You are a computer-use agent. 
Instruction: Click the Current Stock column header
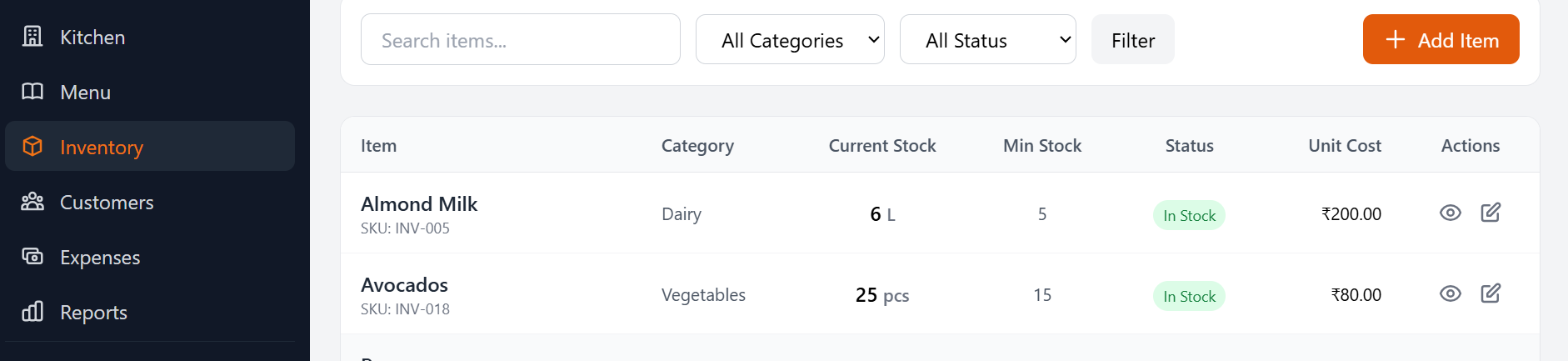(882, 146)
